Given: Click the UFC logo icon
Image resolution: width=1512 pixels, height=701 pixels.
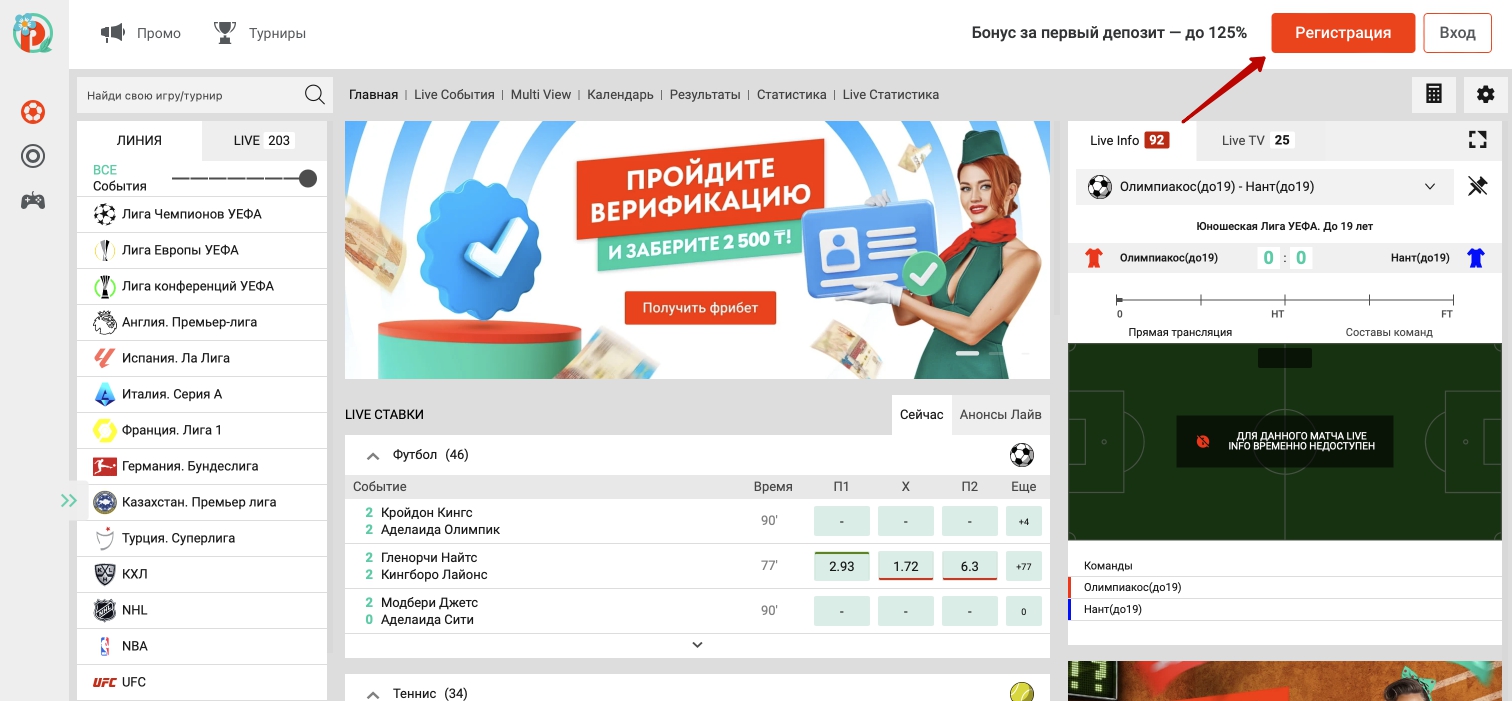Looking at the screenshot, I should pyautogui.click(x=104, y=682).
